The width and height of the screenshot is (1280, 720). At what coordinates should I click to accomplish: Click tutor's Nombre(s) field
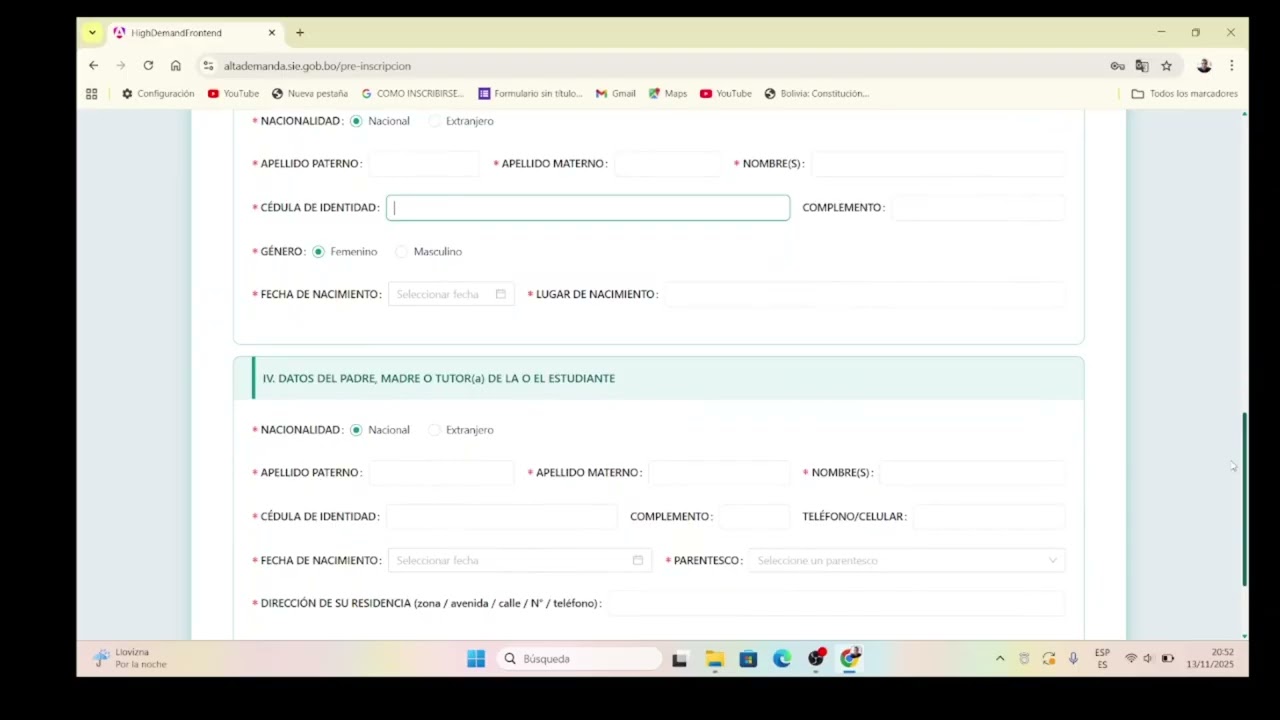[x=971, y=472]
